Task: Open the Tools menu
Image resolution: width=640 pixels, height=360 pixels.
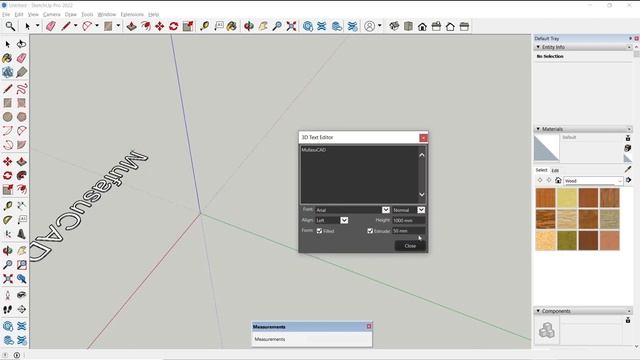Action: click(x=87, y=14)
